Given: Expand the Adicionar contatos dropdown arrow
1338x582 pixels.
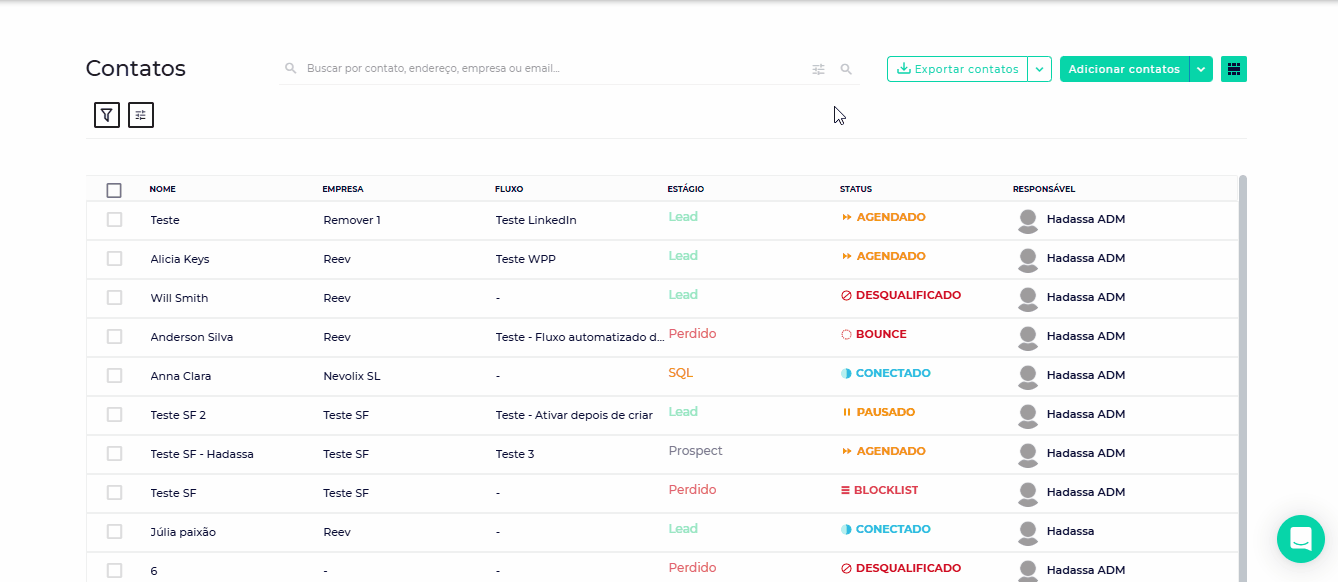Looking at the screenshot, I should pos(1201,69).
